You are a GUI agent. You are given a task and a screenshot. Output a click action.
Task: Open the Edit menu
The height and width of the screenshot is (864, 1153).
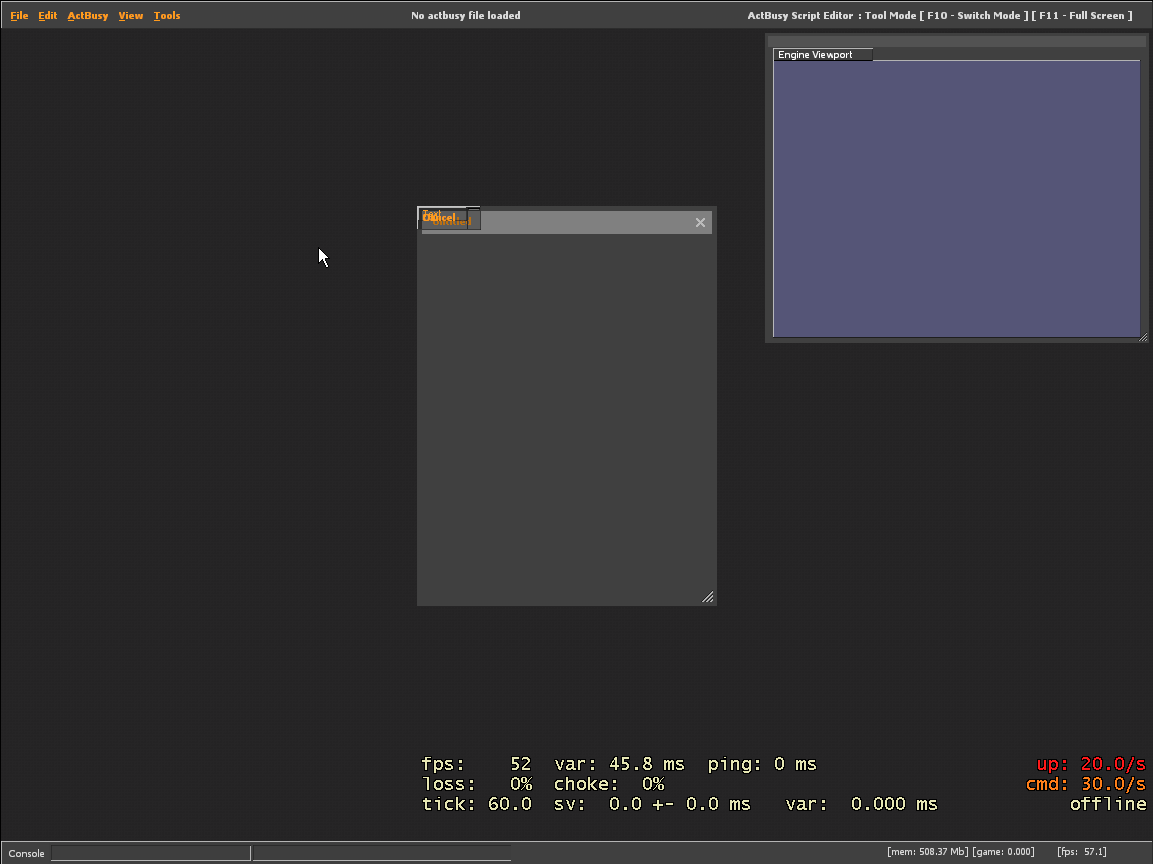coord(47,15)
